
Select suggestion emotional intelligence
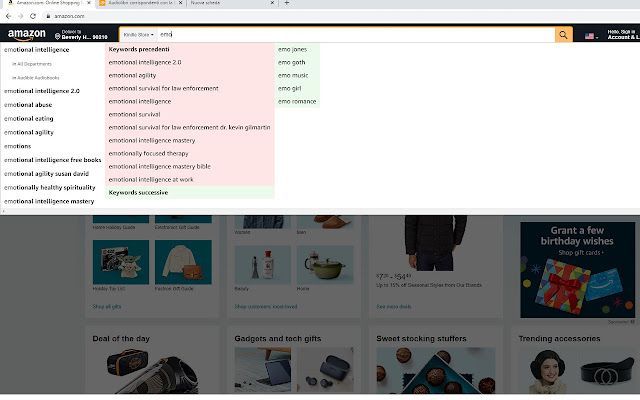pyautogui.click(x=37, y=49)
